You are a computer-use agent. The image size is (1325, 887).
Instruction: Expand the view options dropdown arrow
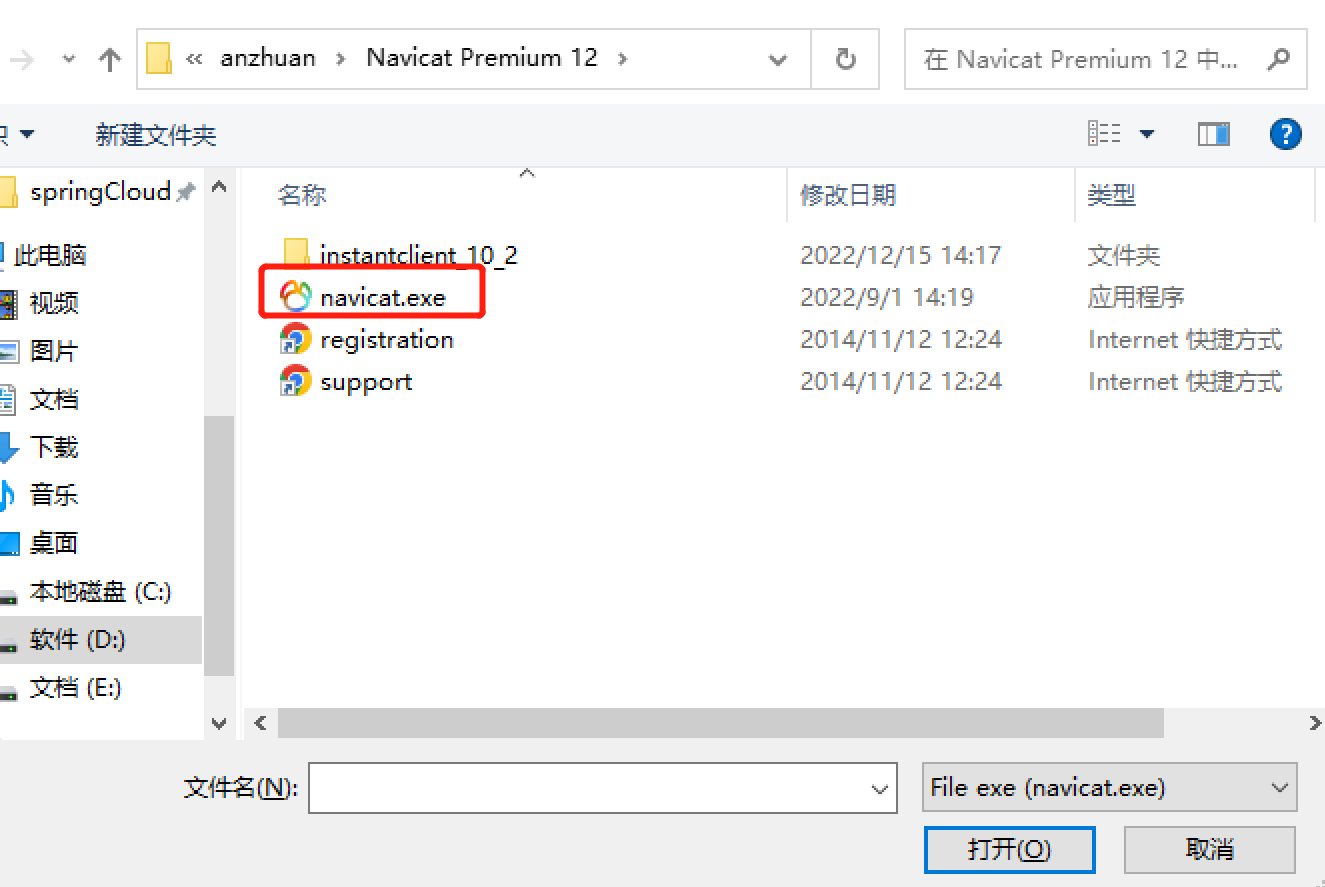click(x=1147, y=134)
